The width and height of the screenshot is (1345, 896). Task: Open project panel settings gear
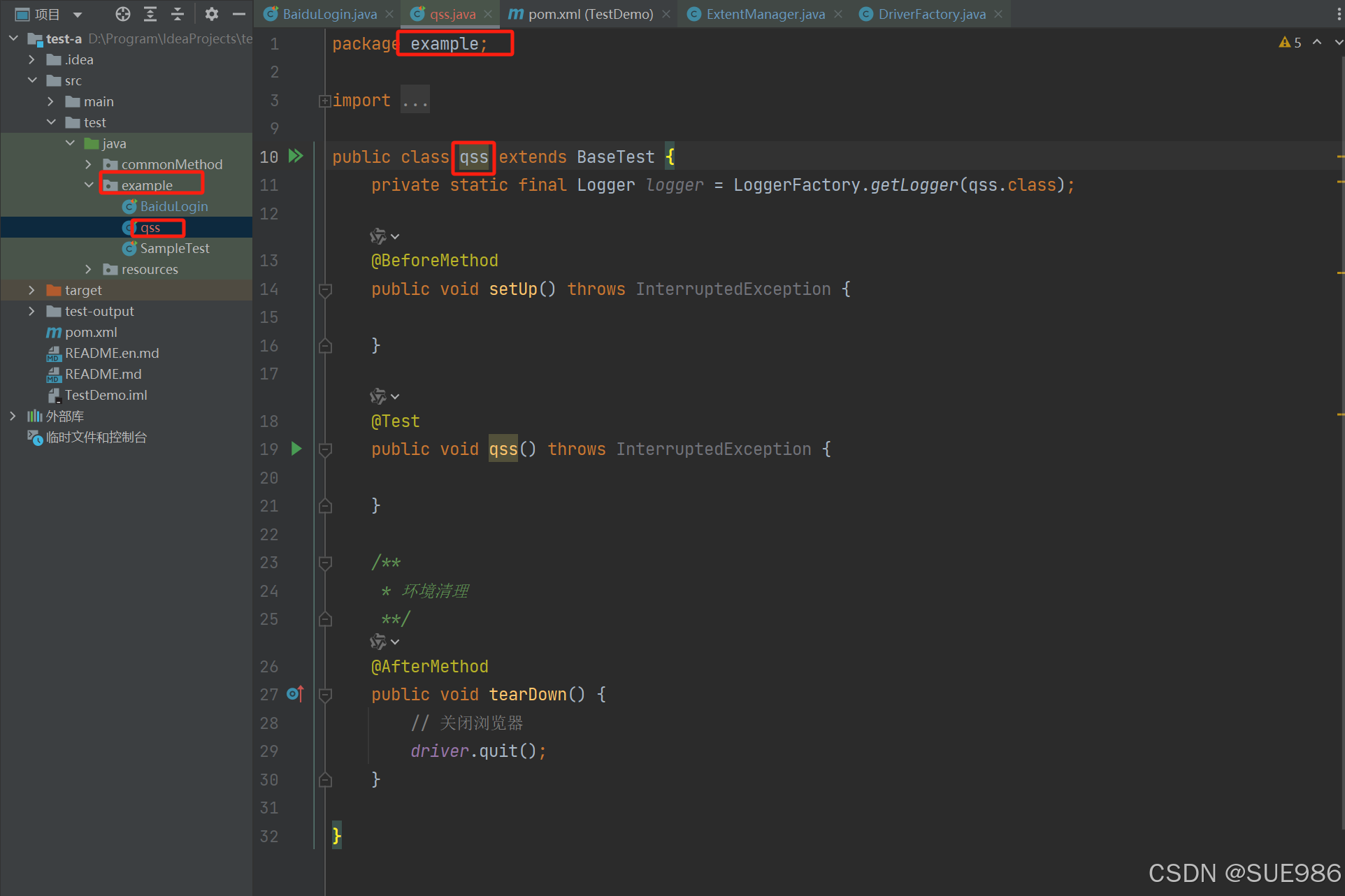tap(211, 14)
